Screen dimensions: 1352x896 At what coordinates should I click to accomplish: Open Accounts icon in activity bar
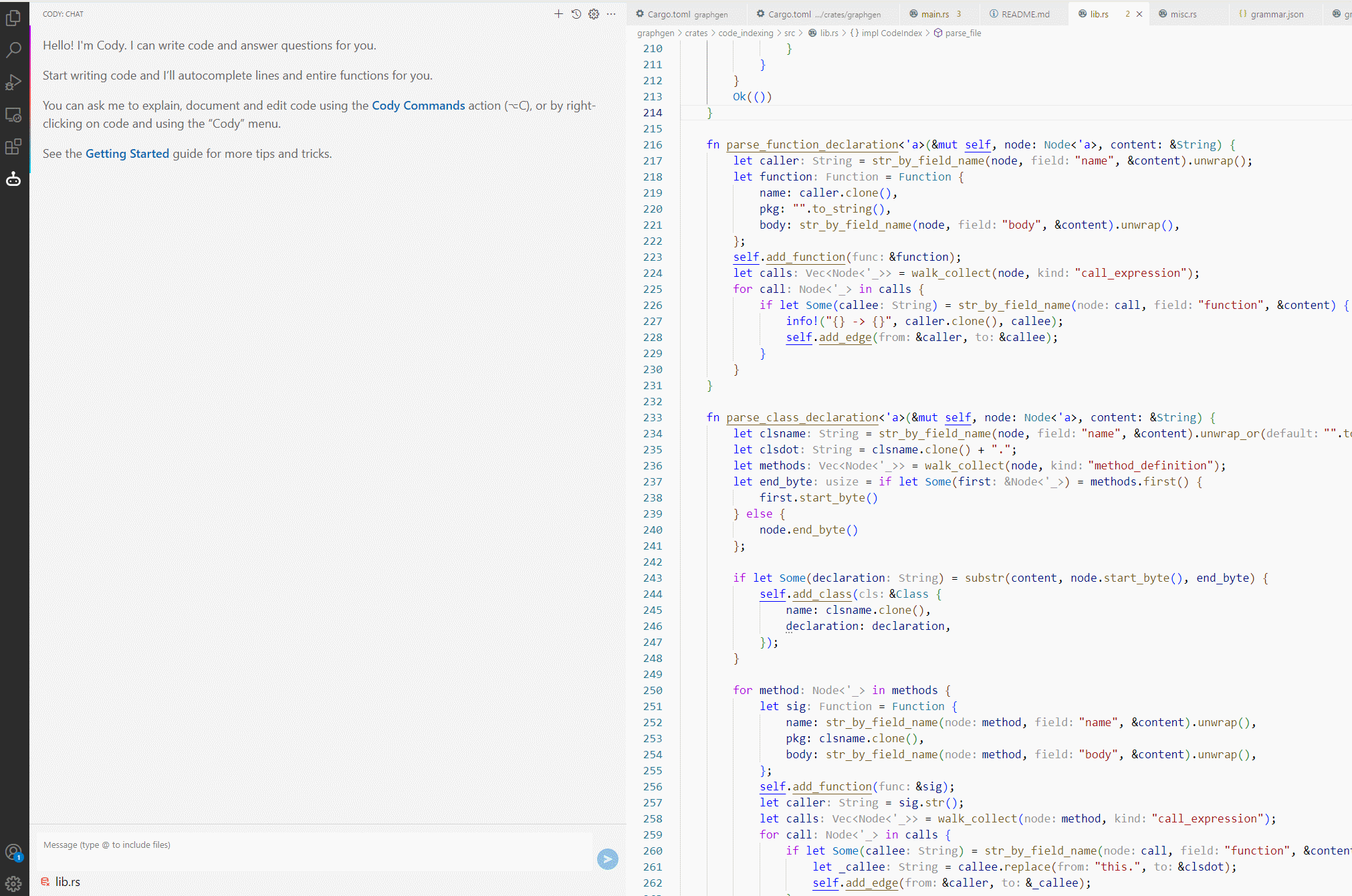pos(13,853)
